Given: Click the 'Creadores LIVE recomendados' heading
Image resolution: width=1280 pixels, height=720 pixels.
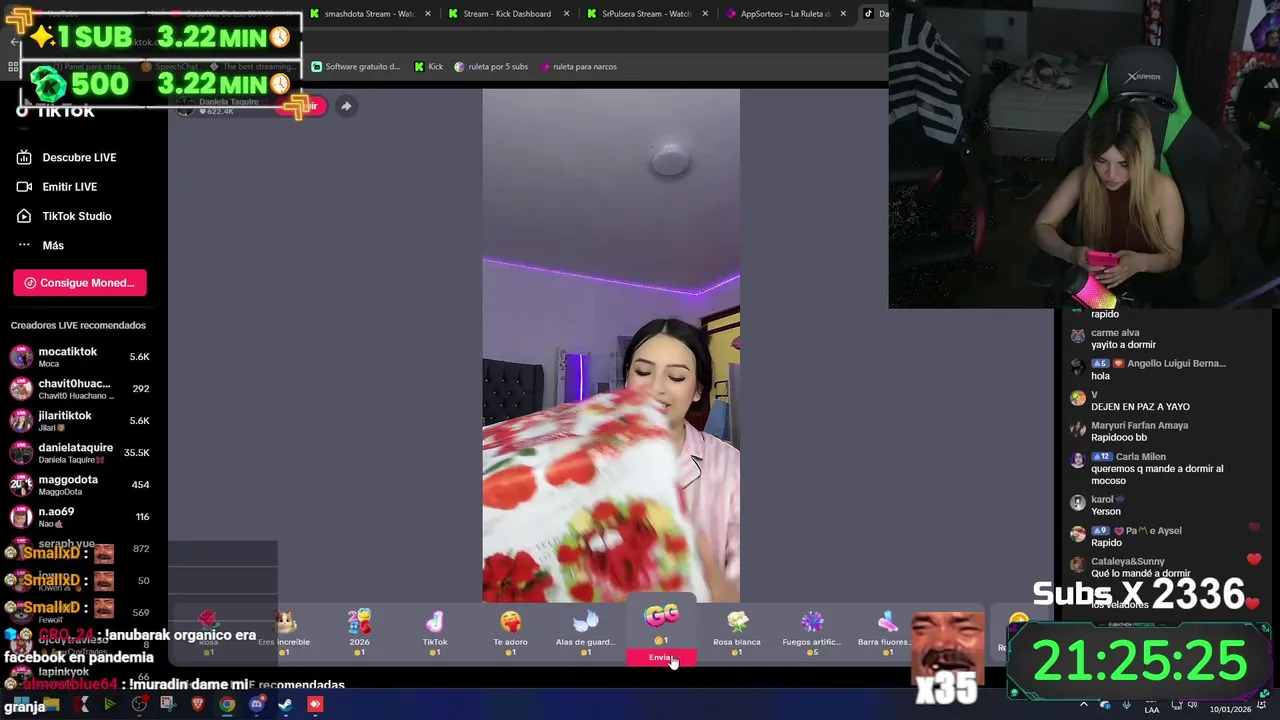Looking at the screenshot, I should pyautogui.click(x=78, y=326).
